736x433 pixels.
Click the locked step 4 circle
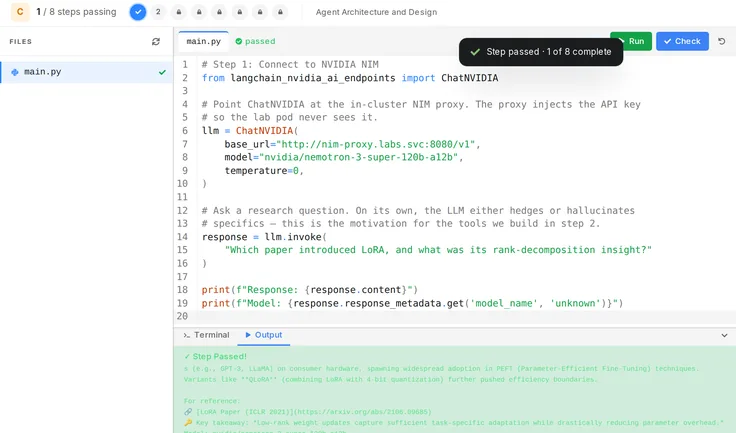199,12
